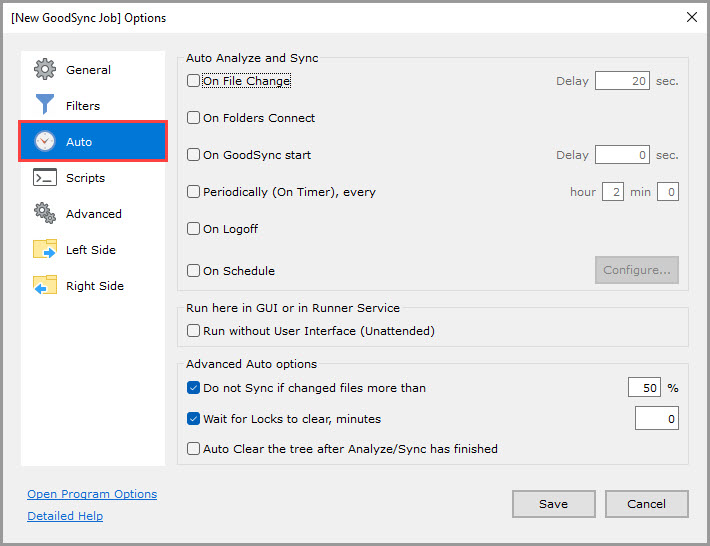Open Scripts via the terminal icon
This screenshot has width=710, height=546.
(45, 178)
